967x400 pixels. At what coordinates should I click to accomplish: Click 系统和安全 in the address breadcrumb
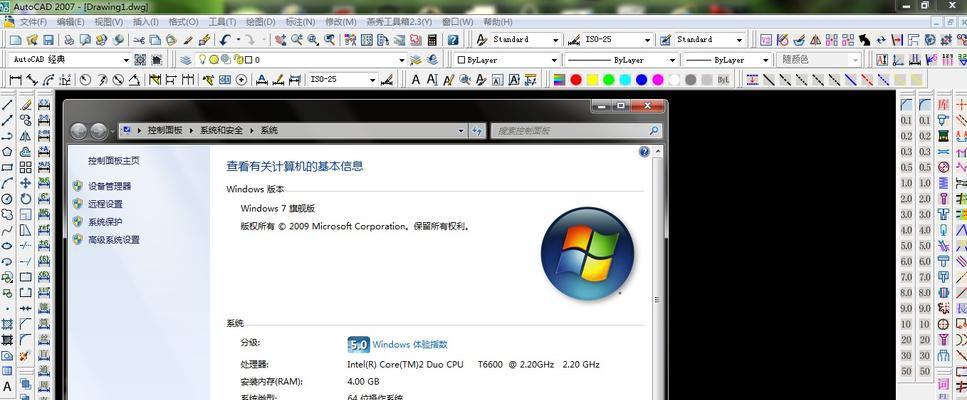pos(221,131)
